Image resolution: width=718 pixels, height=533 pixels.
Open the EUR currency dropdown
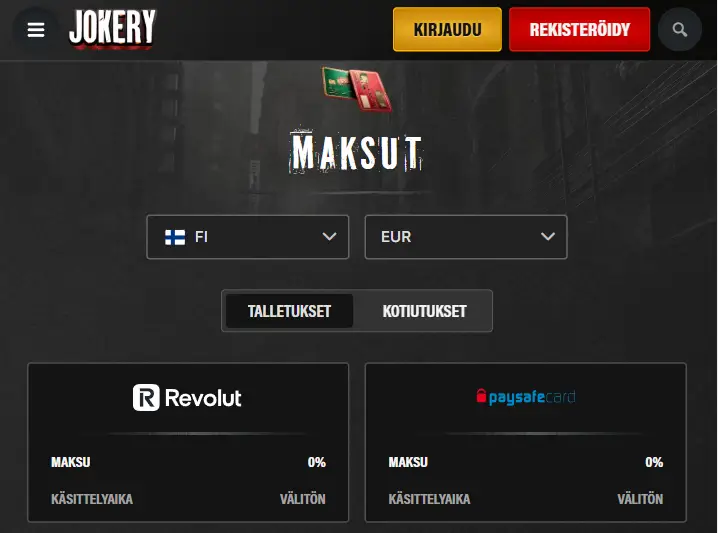point(466,237)
